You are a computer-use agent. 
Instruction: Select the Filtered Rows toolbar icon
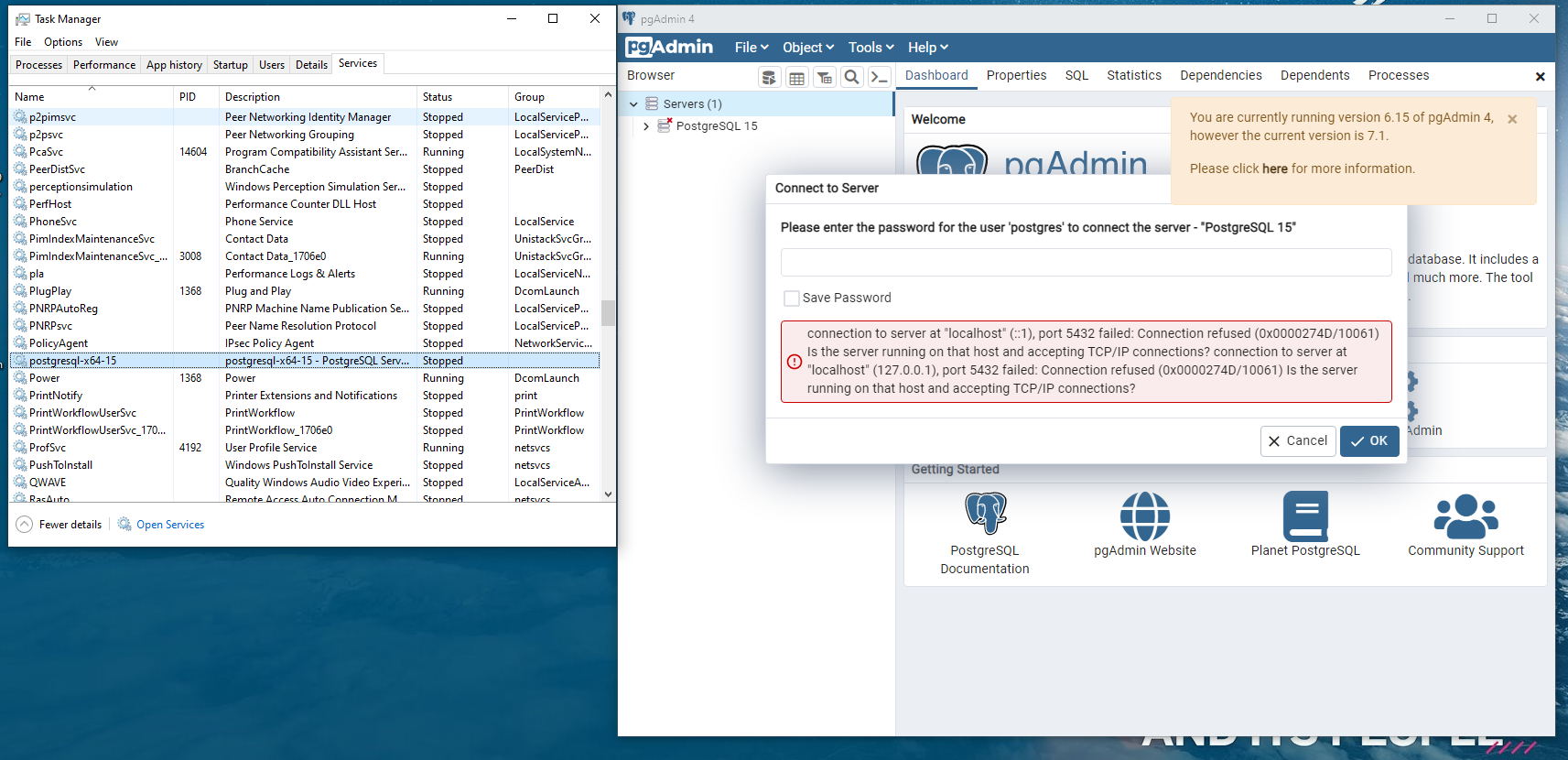pos(824,78)
